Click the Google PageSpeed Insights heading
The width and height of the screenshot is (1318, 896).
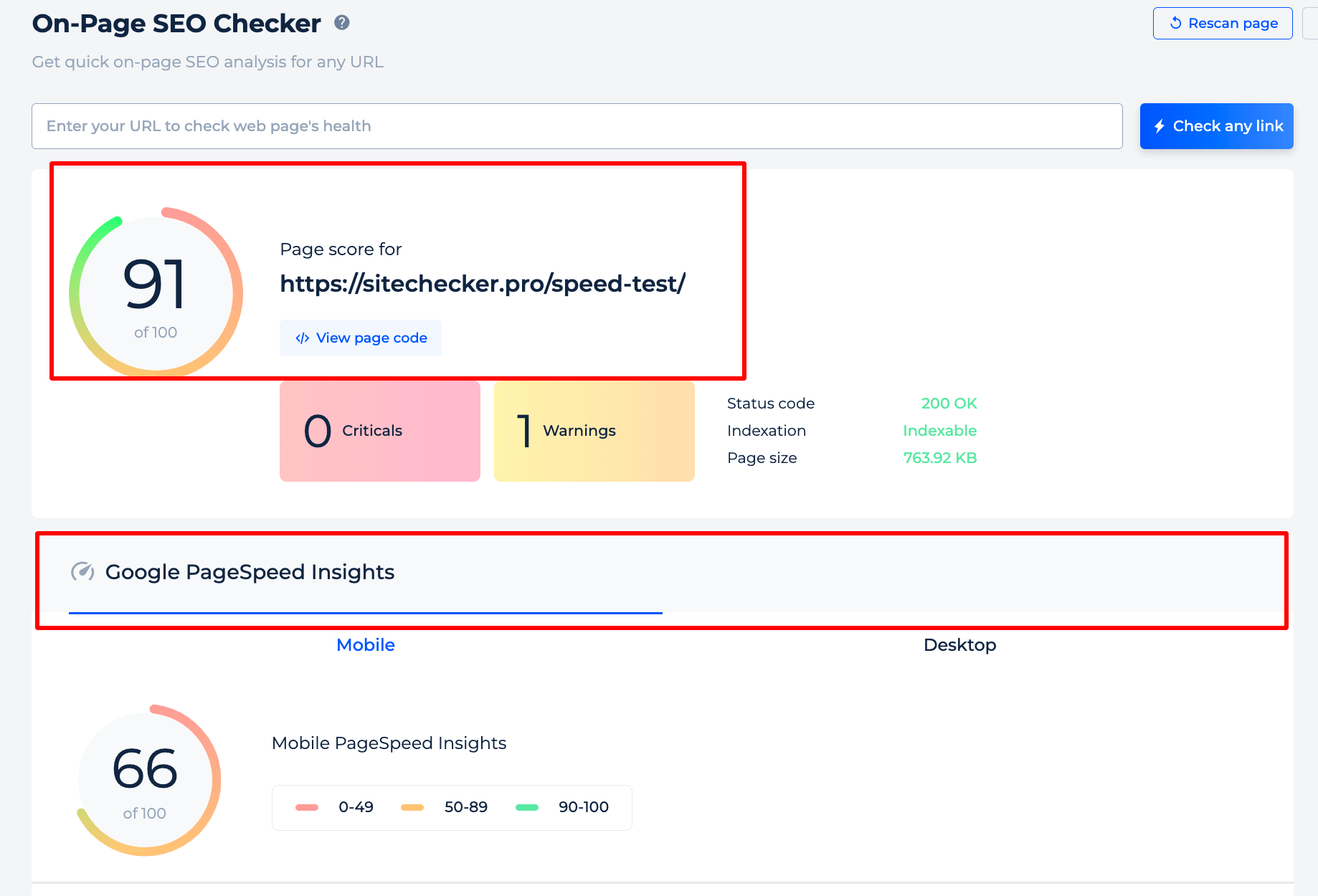click(250, 572)
